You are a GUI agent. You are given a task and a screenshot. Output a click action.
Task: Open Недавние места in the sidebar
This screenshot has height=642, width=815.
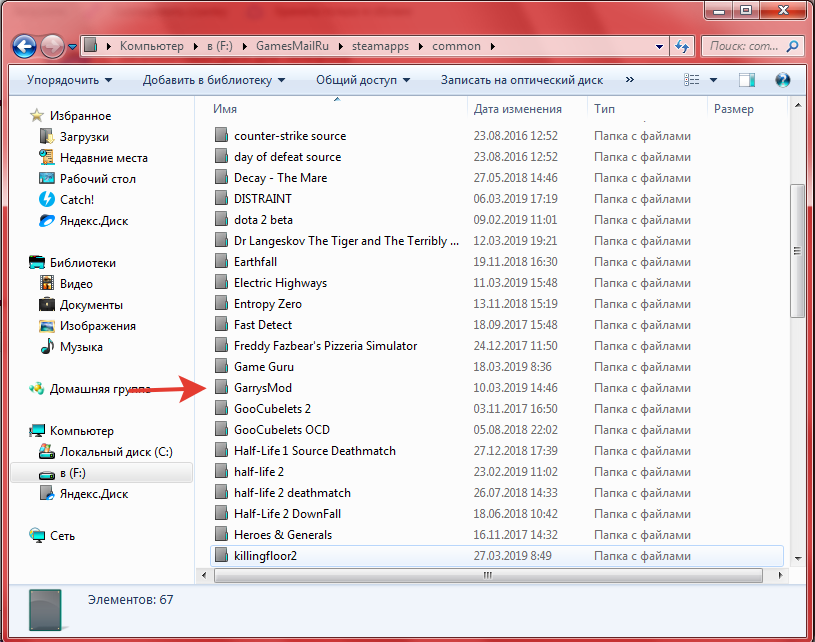(103, 158)
